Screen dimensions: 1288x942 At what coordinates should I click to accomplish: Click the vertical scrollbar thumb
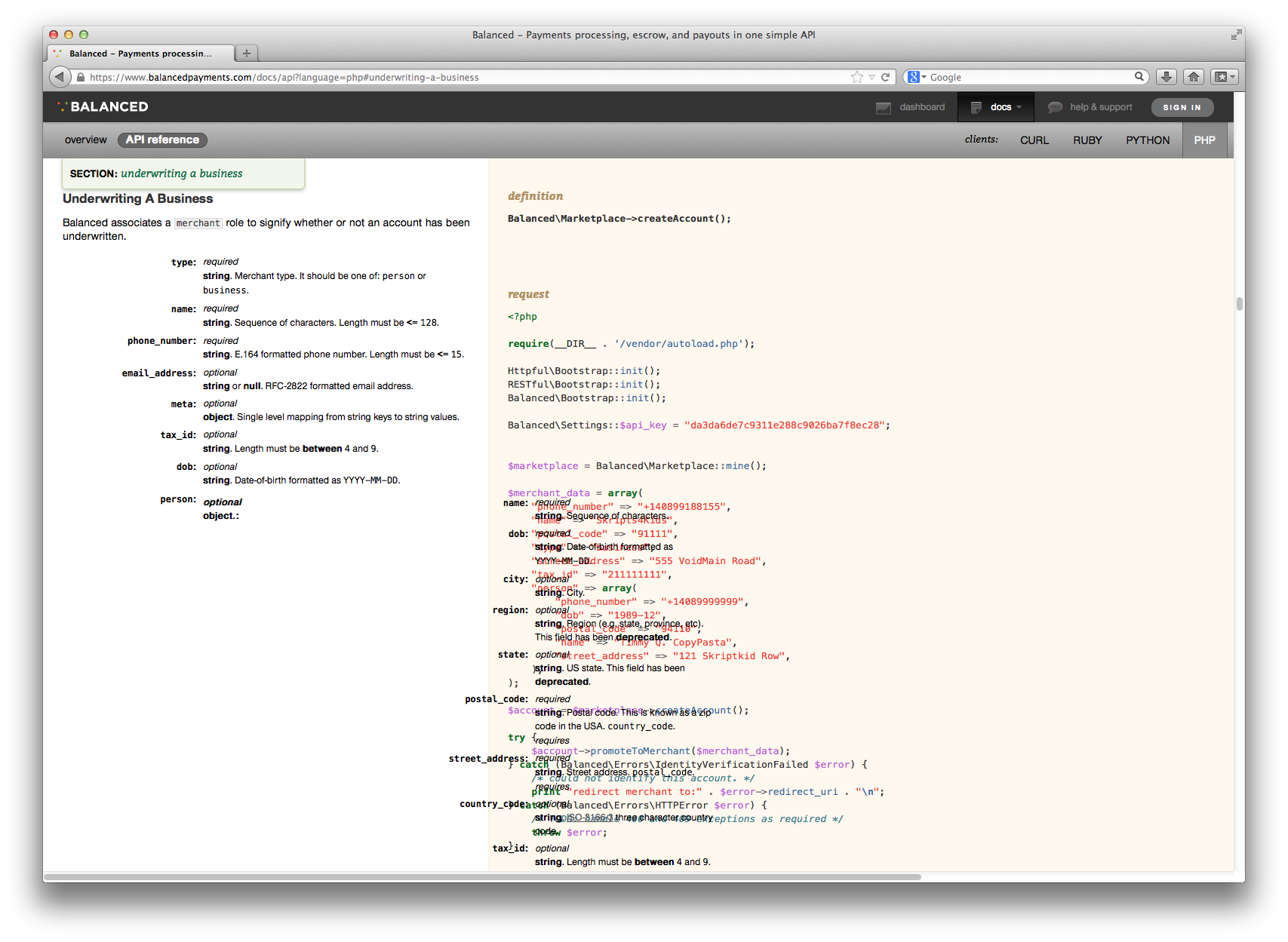[x=1239, y=304]
